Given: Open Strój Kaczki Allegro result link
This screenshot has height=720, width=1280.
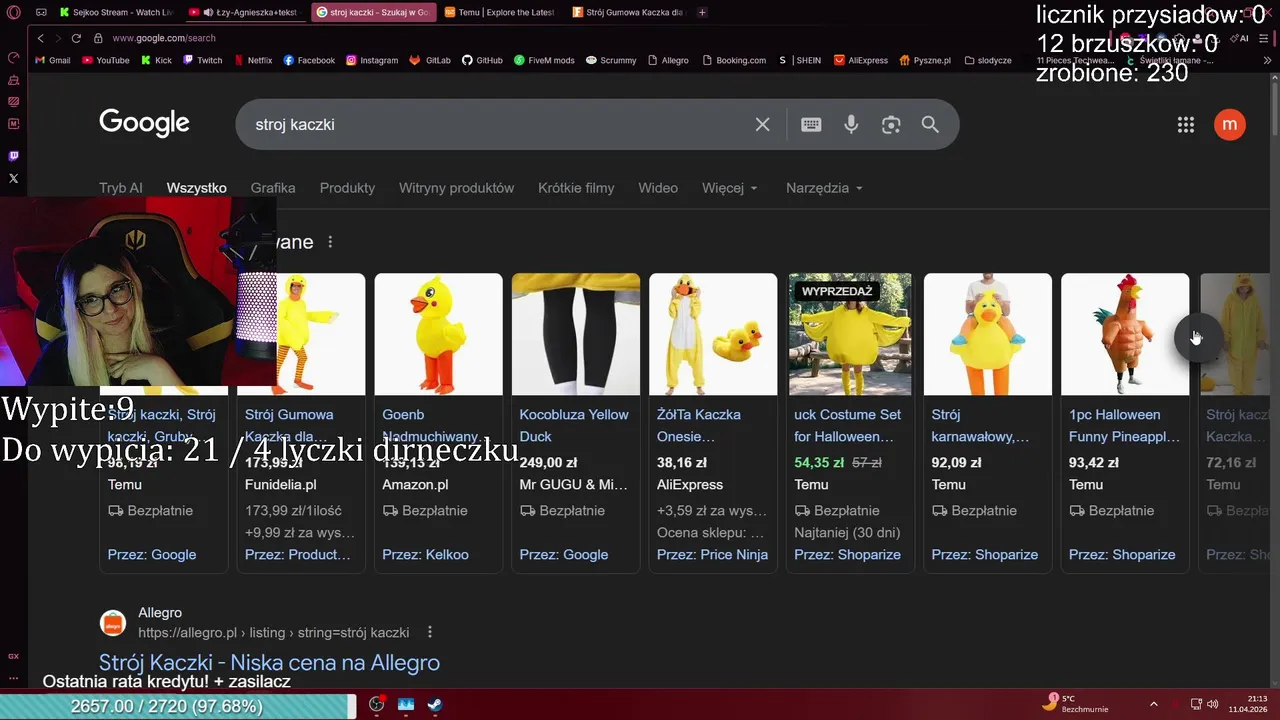Looking at the screenshot, I should point(269,662).
